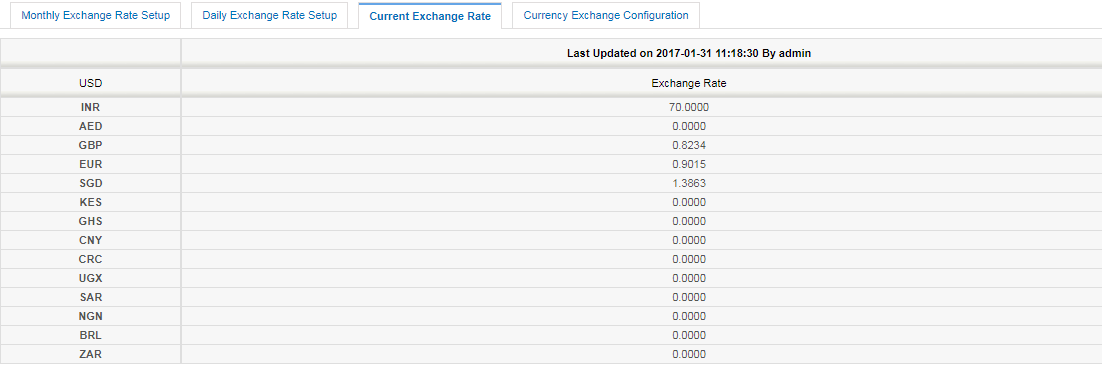Select the Current Exchange Rate tab
Screen dimensions: 1102x365
coord(429,15)
